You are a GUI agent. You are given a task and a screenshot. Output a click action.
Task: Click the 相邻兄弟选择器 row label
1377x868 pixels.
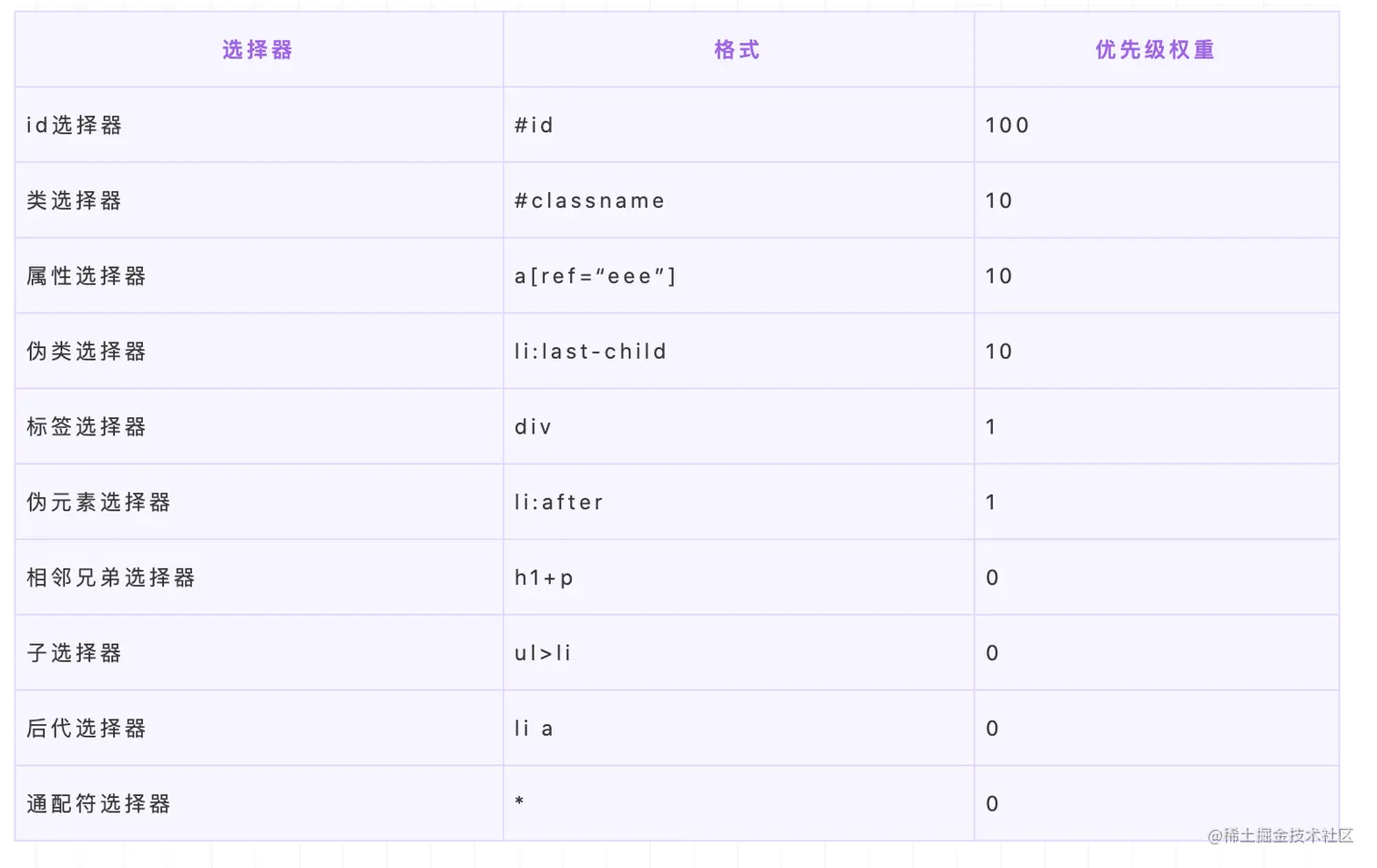coord(110,578)
